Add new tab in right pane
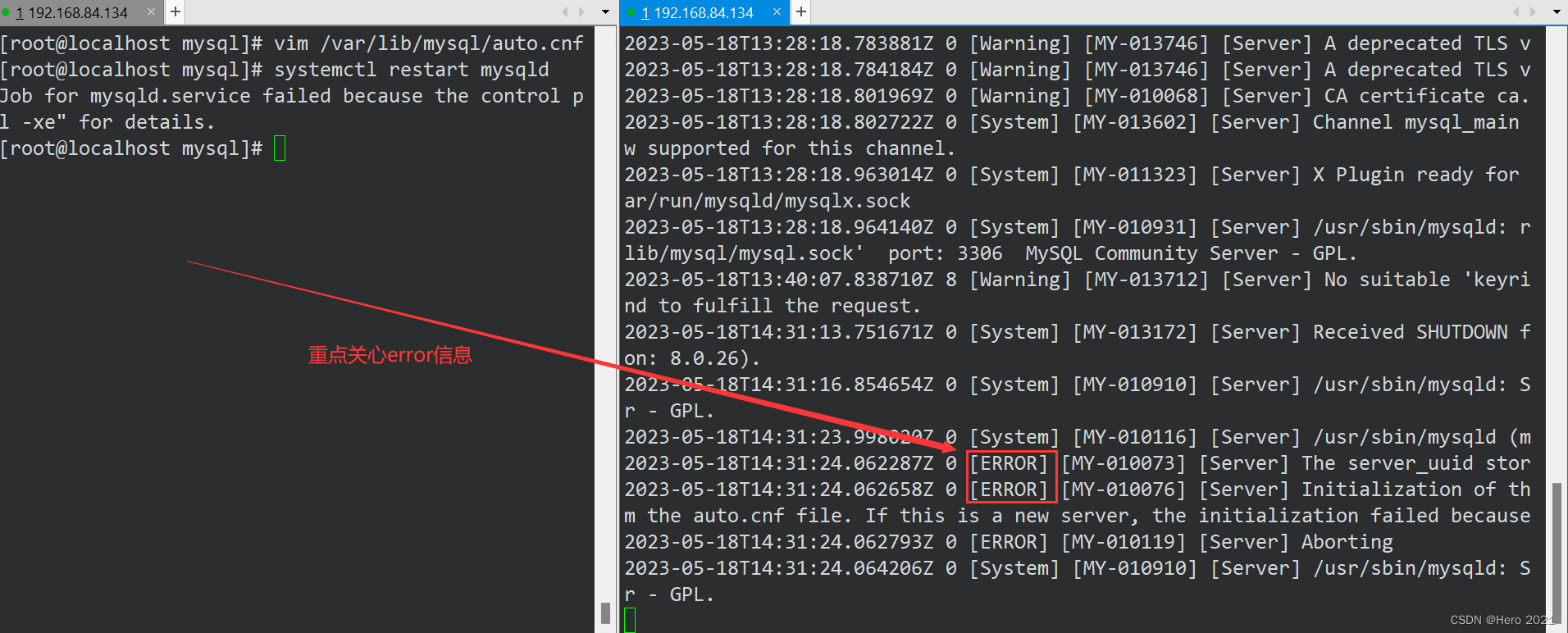Screen dimensions: 1568x633 pyautogui.click(x=801, y=11)
